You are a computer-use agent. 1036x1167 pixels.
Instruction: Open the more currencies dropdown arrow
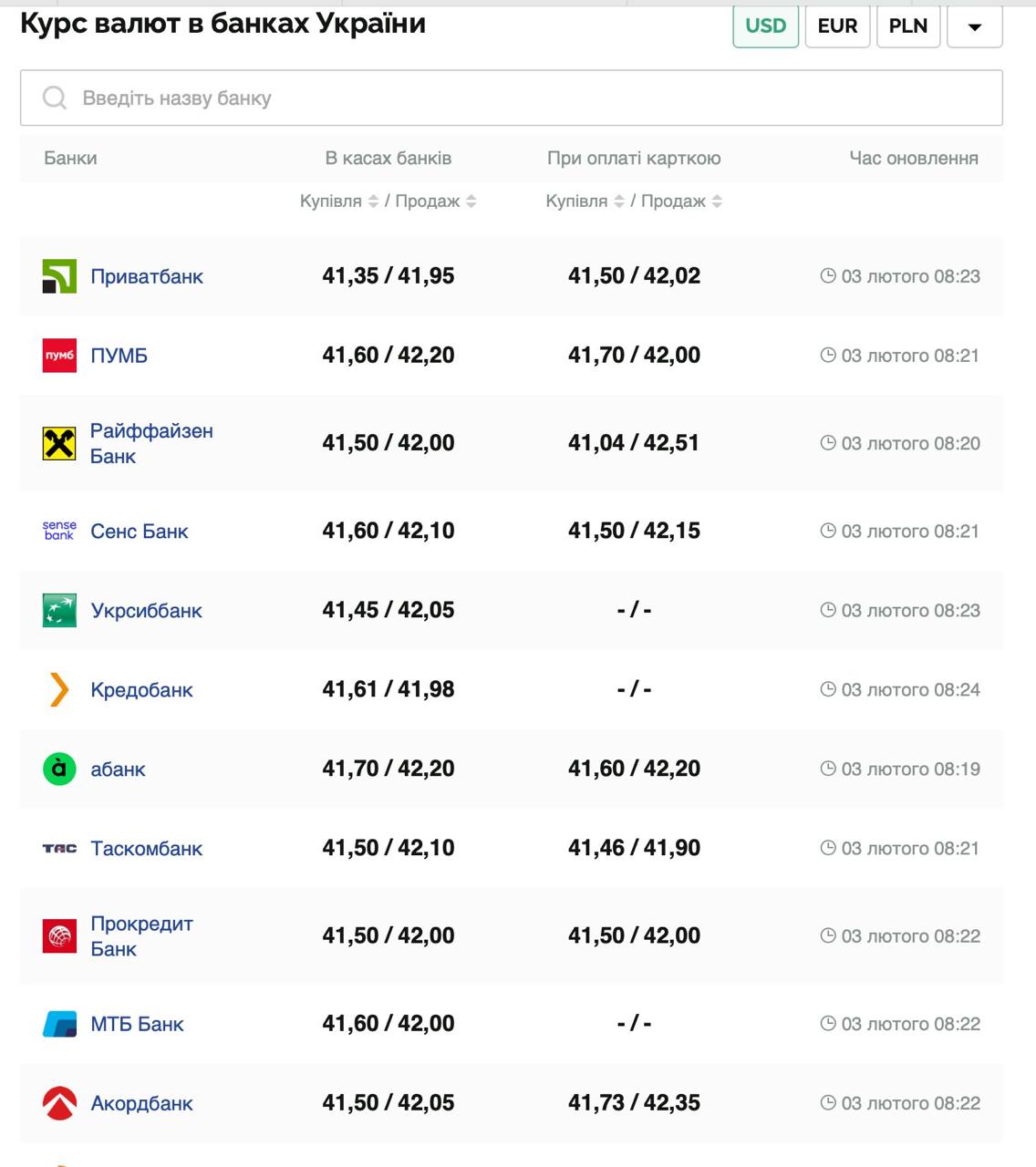tap(974, 26)
